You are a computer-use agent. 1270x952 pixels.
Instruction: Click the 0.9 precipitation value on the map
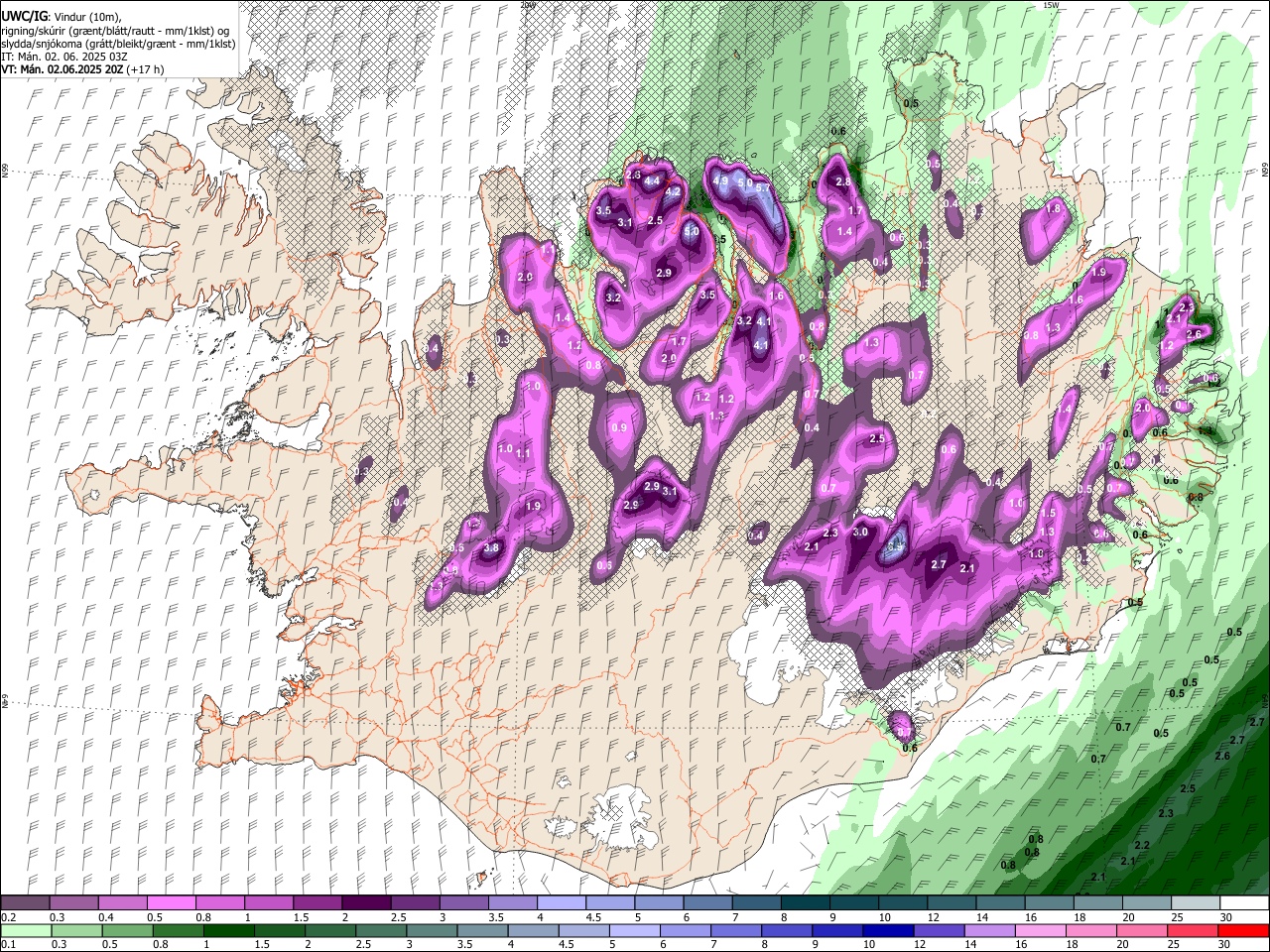click(x=621, y=428)
